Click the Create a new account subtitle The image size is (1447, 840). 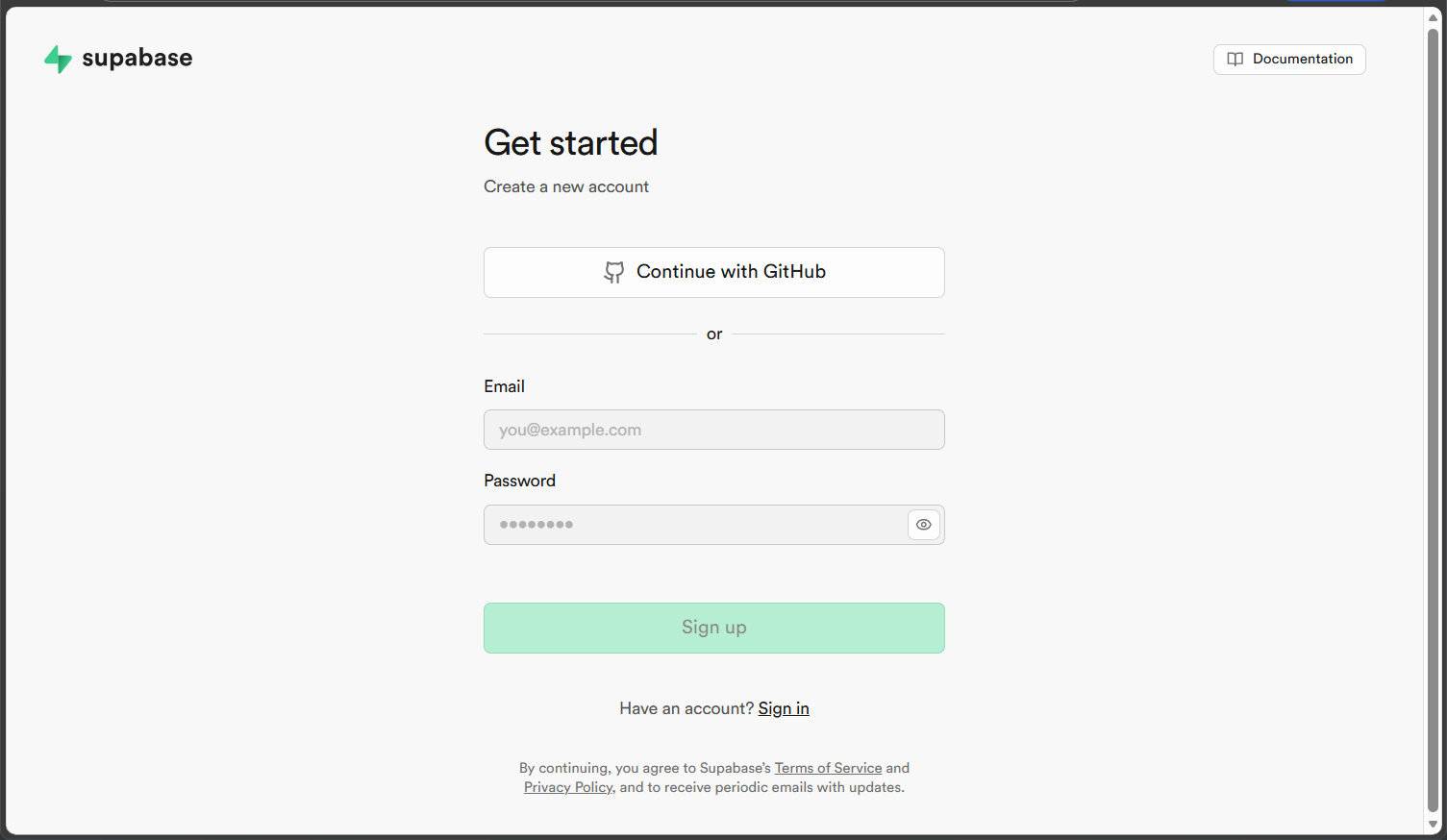[x=566, y=186]
